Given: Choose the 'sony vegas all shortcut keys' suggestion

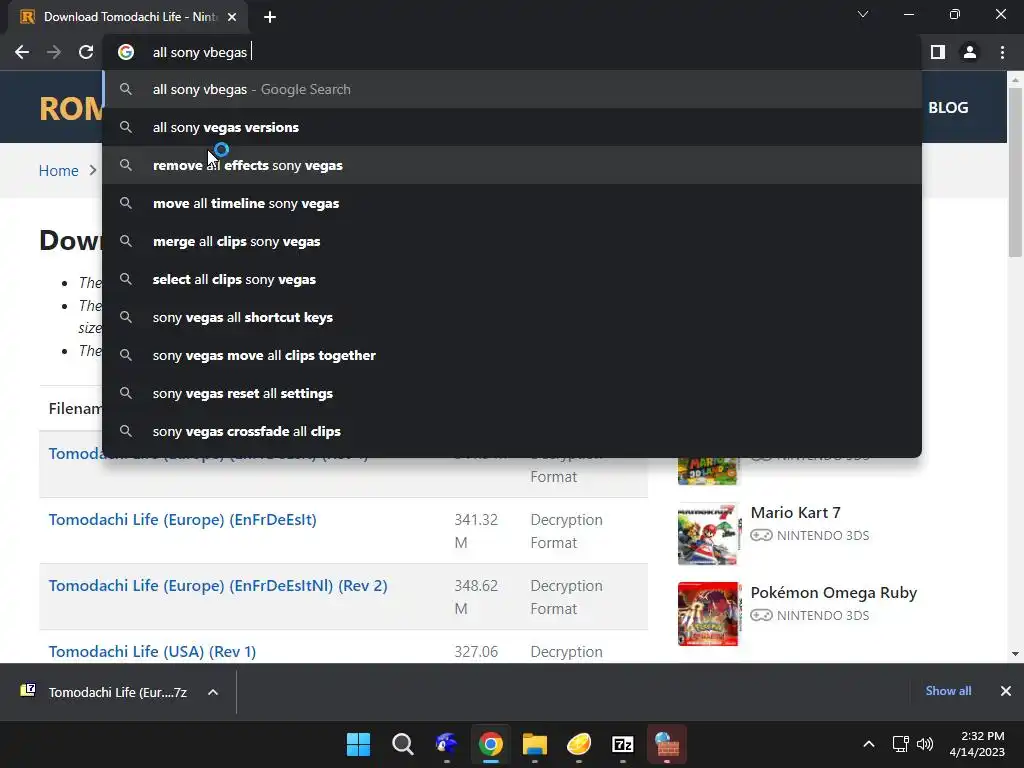Looking at the screenshot, I should coord(512,317).
